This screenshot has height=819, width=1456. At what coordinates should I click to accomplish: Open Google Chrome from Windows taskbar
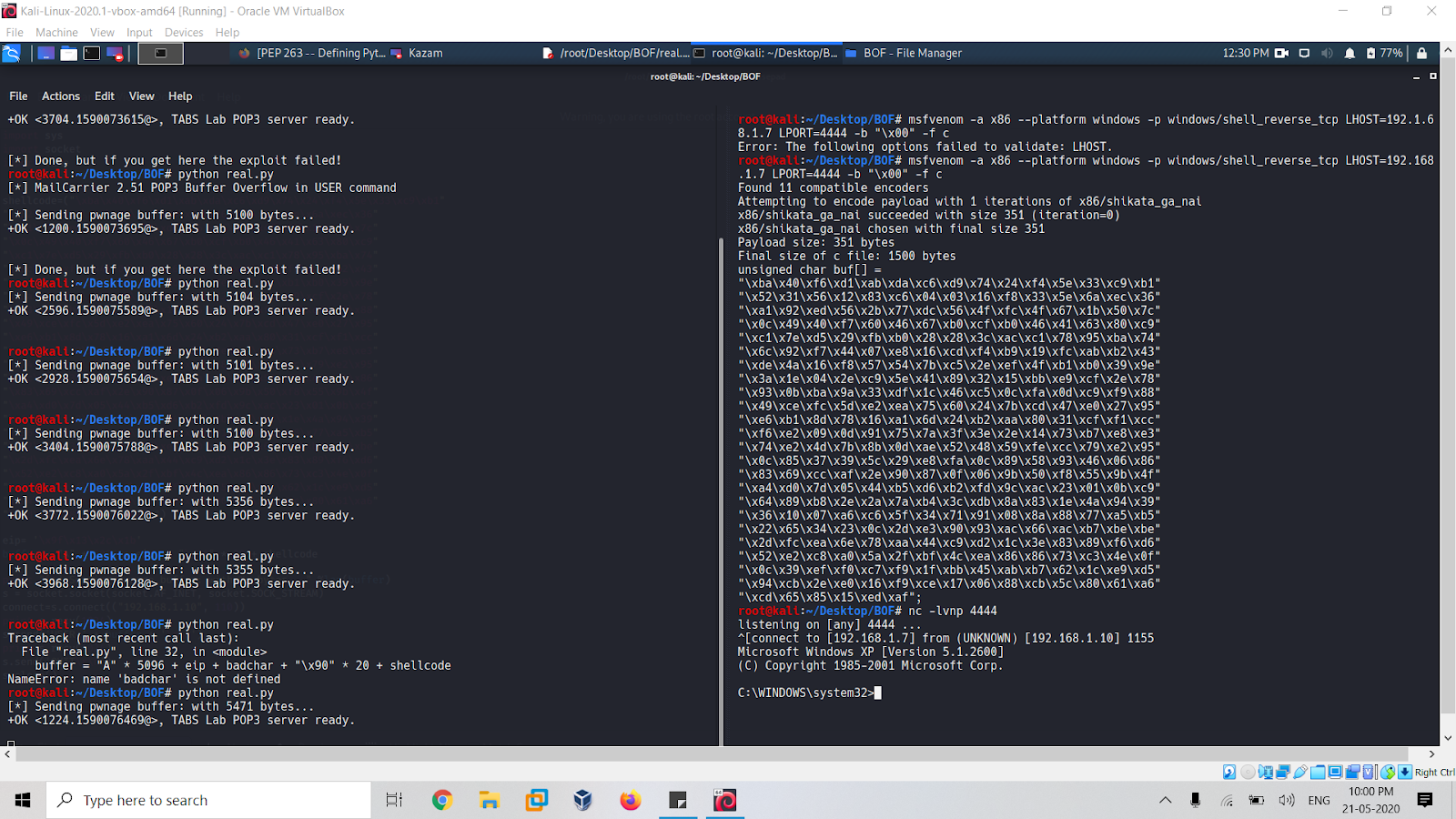[442, 800]
